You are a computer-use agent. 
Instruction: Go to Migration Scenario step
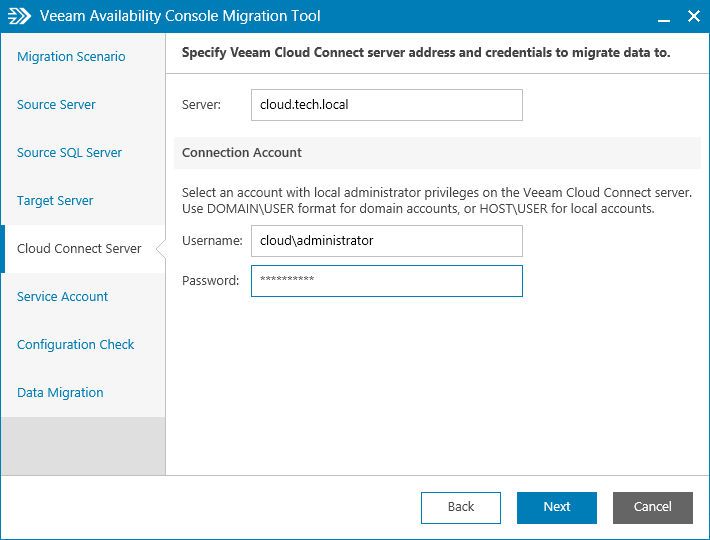click(71, 57)
